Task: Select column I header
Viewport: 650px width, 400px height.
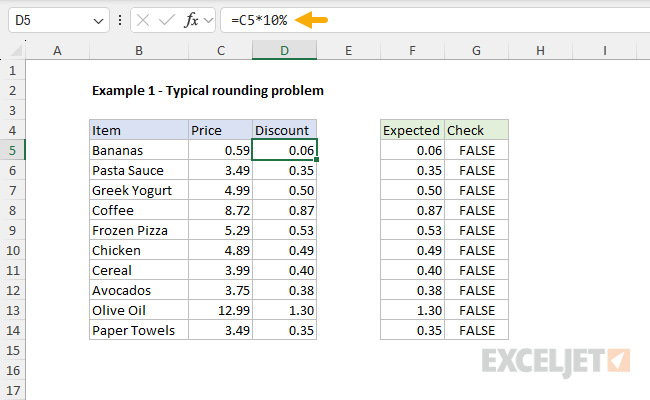Action: coord(604,51)
